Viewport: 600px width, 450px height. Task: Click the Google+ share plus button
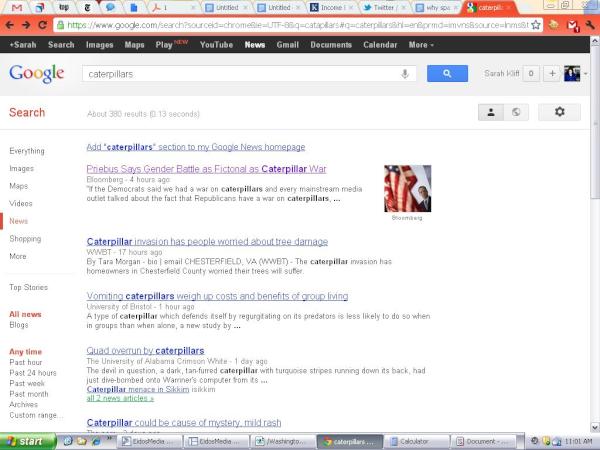click(x=552, y=73)
